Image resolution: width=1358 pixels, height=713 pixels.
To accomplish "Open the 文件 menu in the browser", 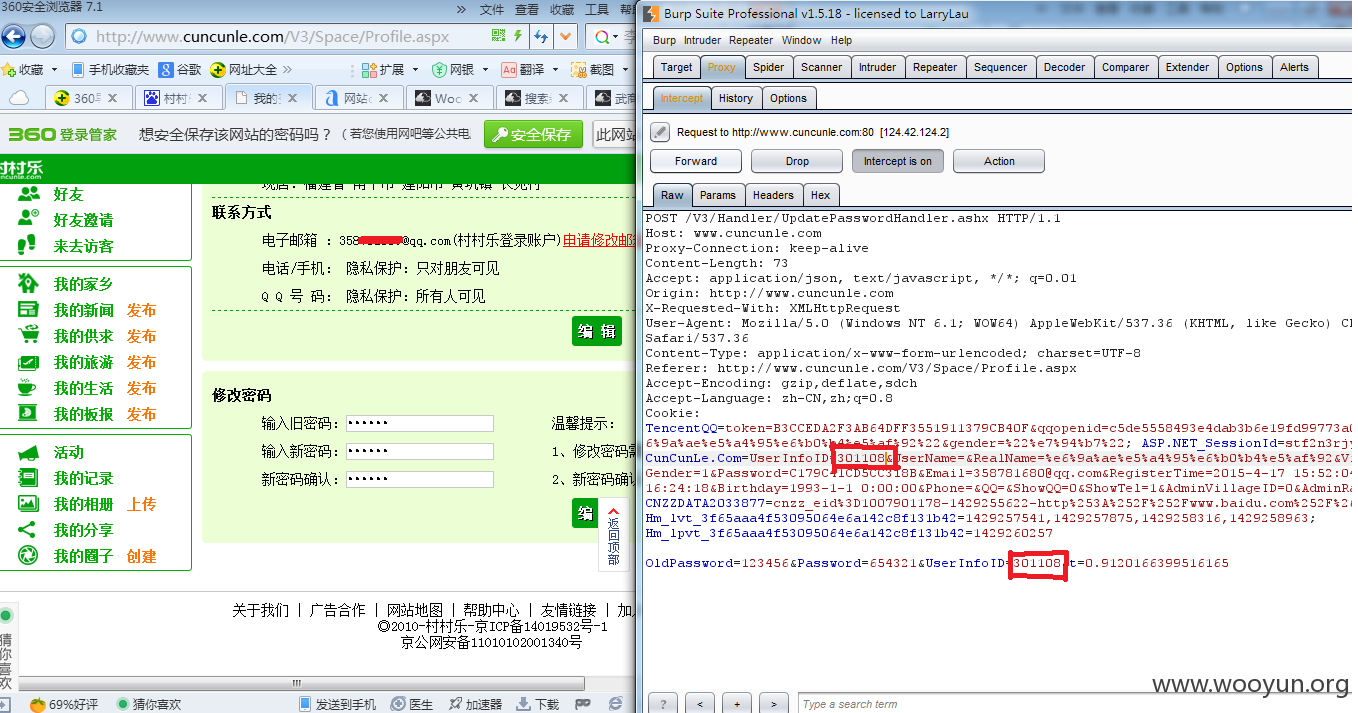I will coord(492,9).
